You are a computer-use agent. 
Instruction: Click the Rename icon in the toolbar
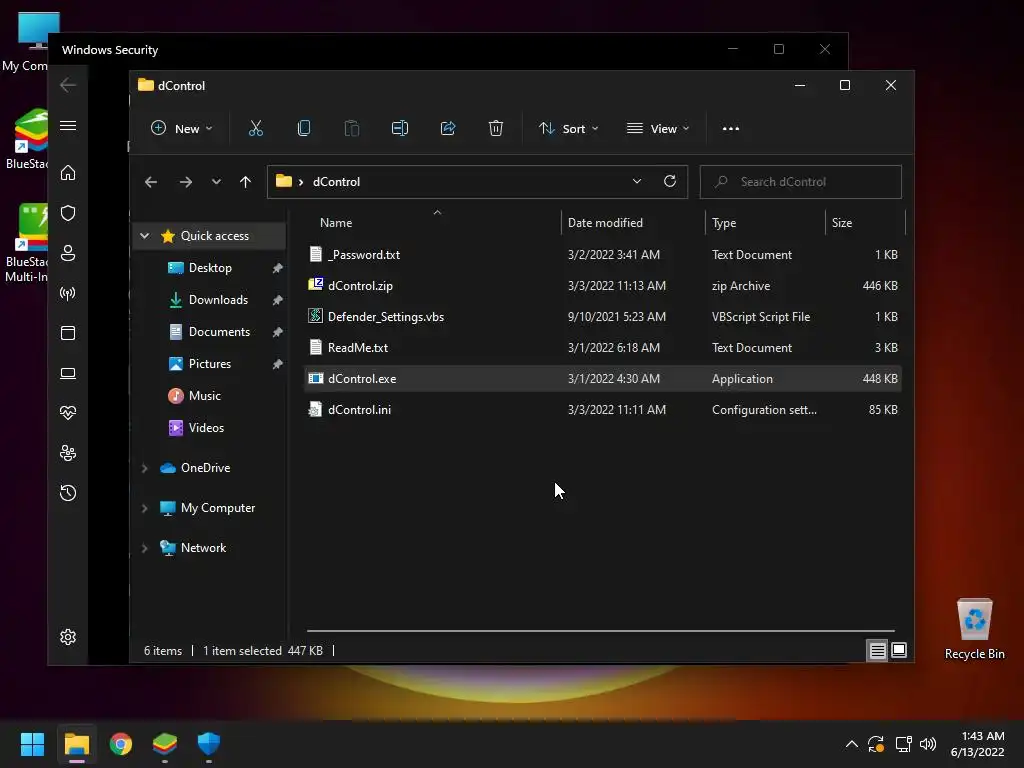pyautogui.click(x=400, y=129)
